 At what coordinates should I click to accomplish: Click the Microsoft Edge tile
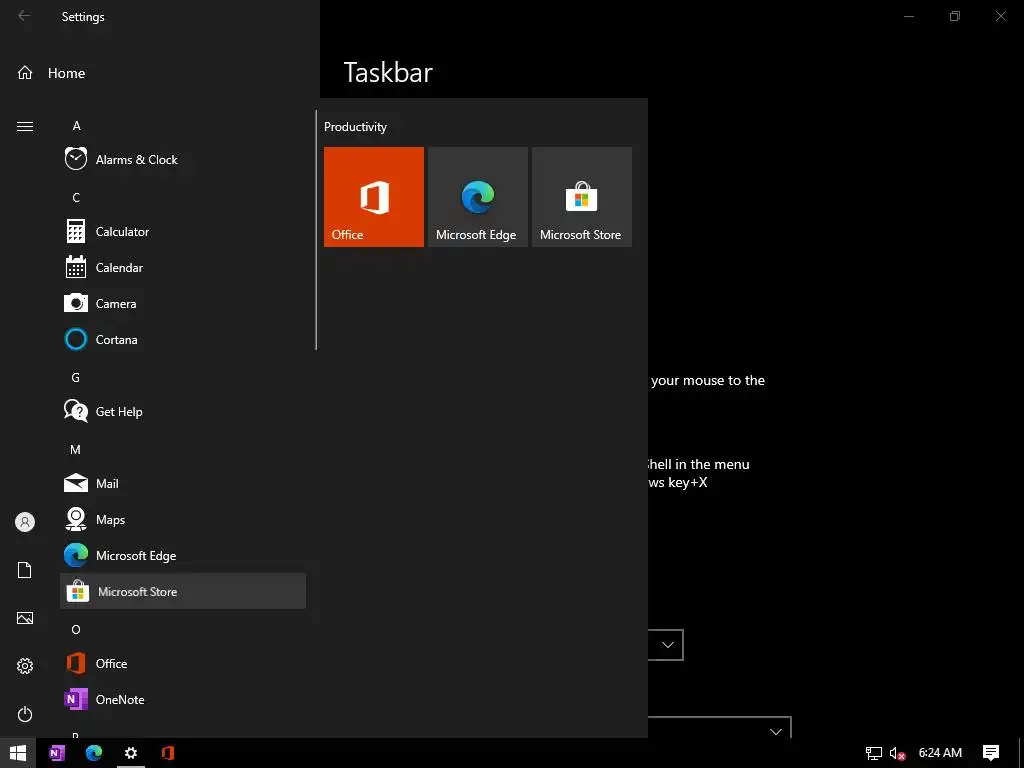478,197
